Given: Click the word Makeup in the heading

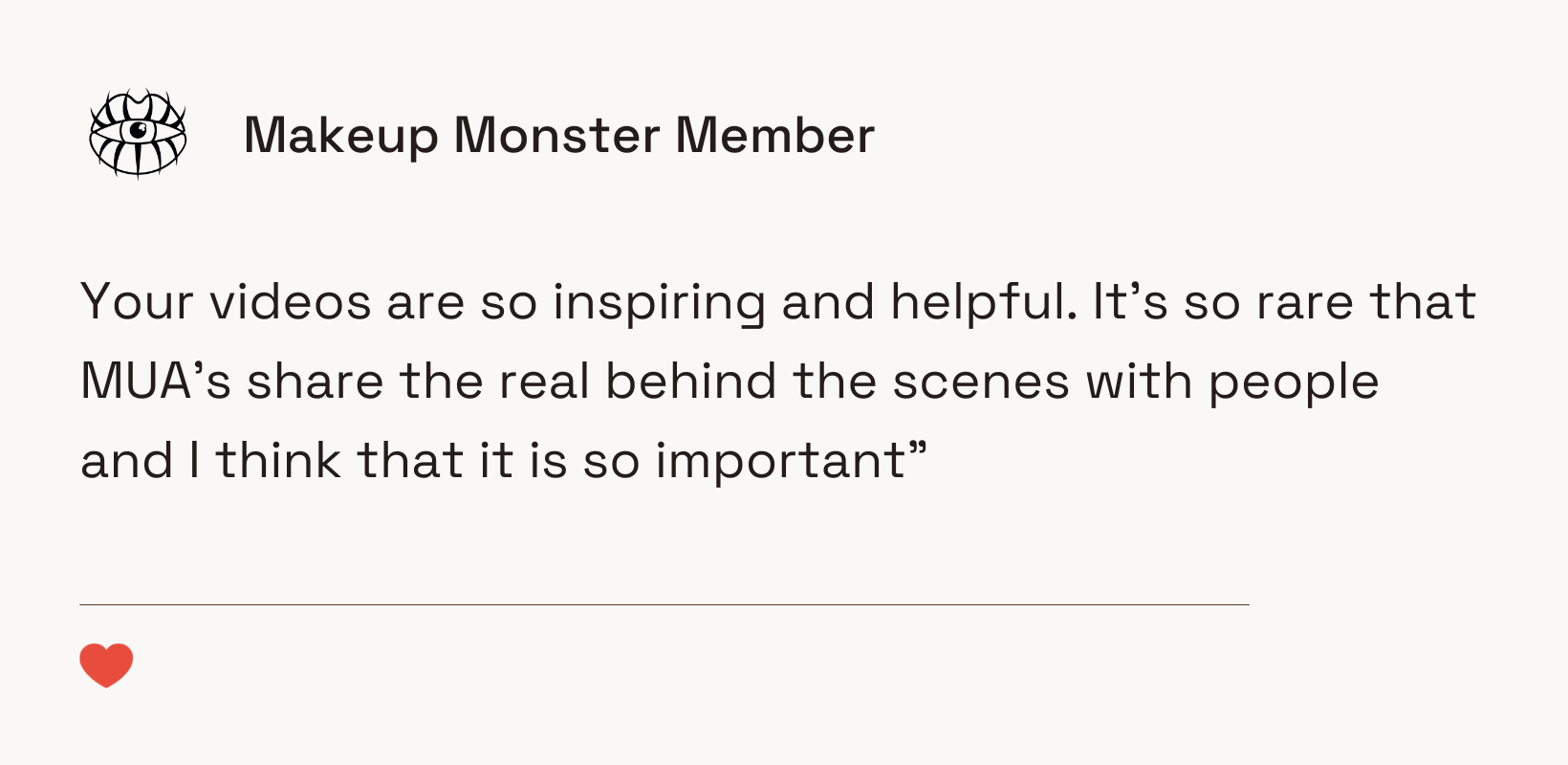Looking at the screenshot, I should 340,136.
